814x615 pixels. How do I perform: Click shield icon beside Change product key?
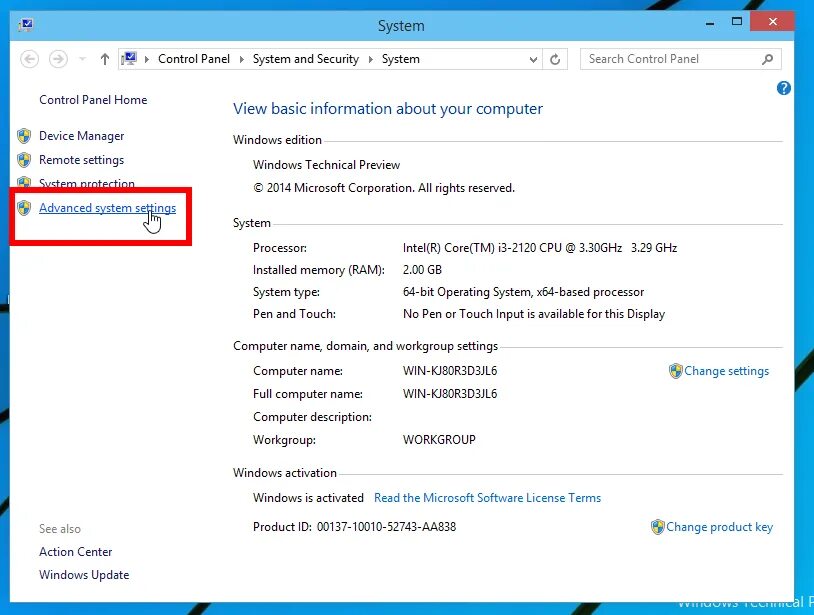(658, 527)
